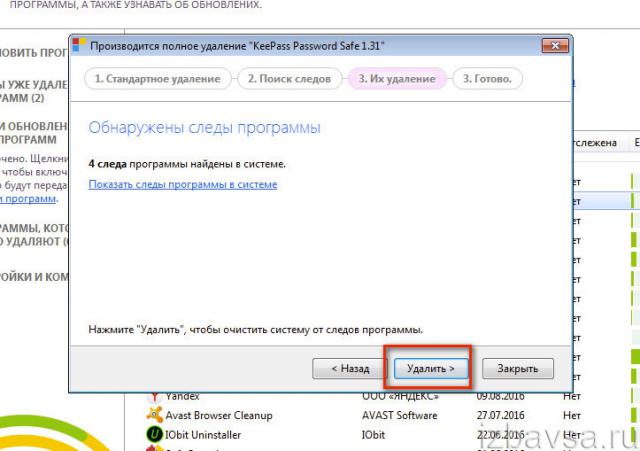Select the IObit Uninstaller row name
Screen dimensions: 640x451
coord(203,435)
